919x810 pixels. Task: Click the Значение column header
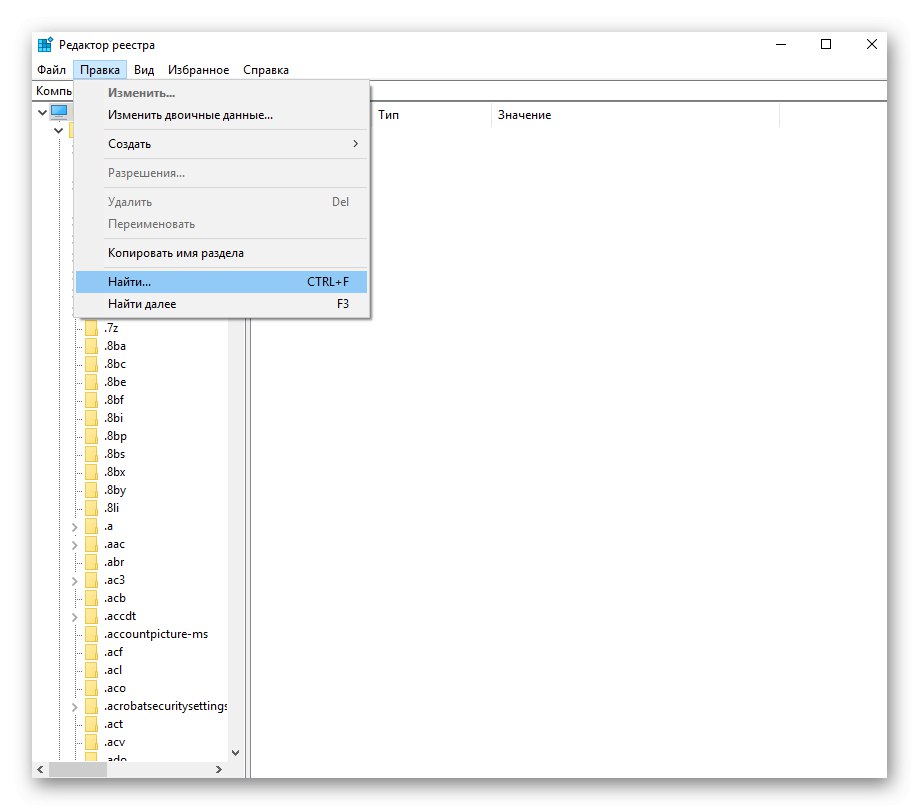point(635,115)
